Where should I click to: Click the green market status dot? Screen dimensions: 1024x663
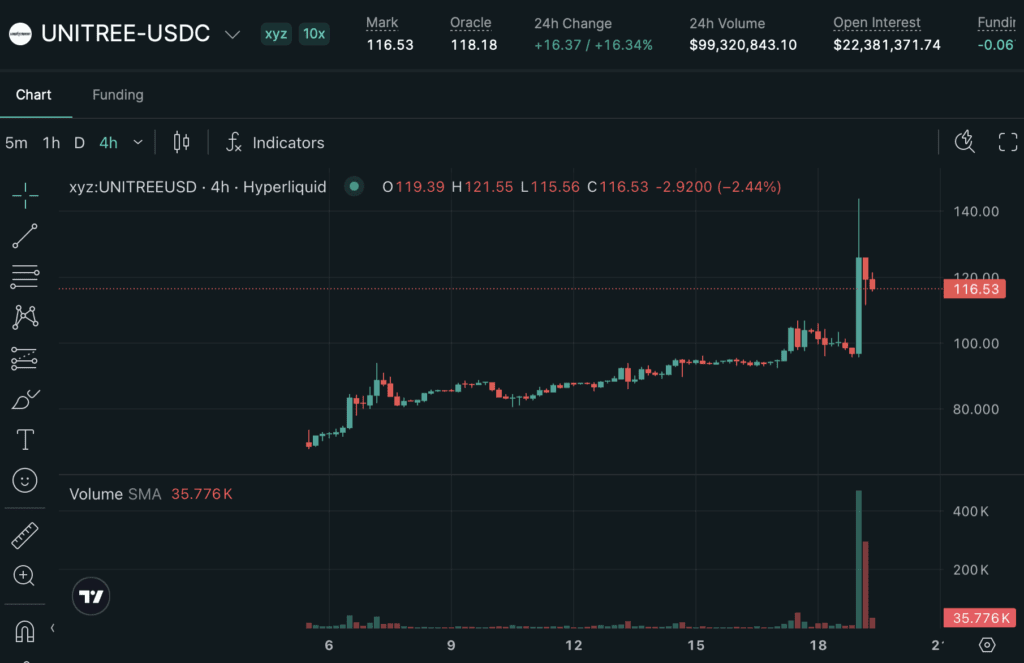pos(354,187)
